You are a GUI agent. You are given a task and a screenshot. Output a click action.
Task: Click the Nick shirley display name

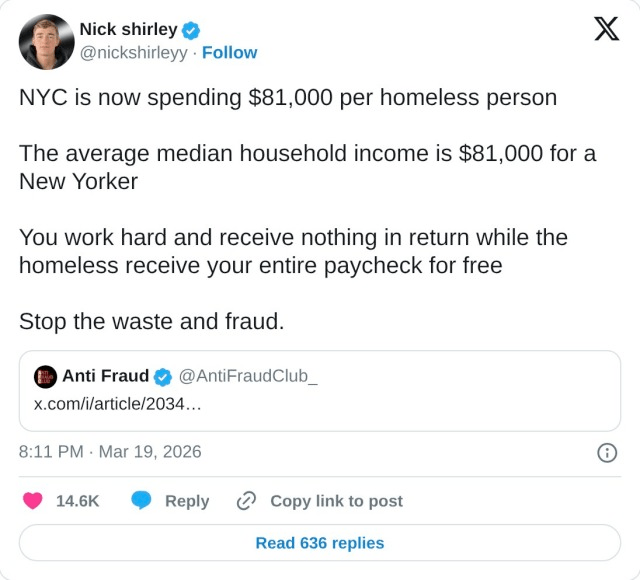[128, 29]
